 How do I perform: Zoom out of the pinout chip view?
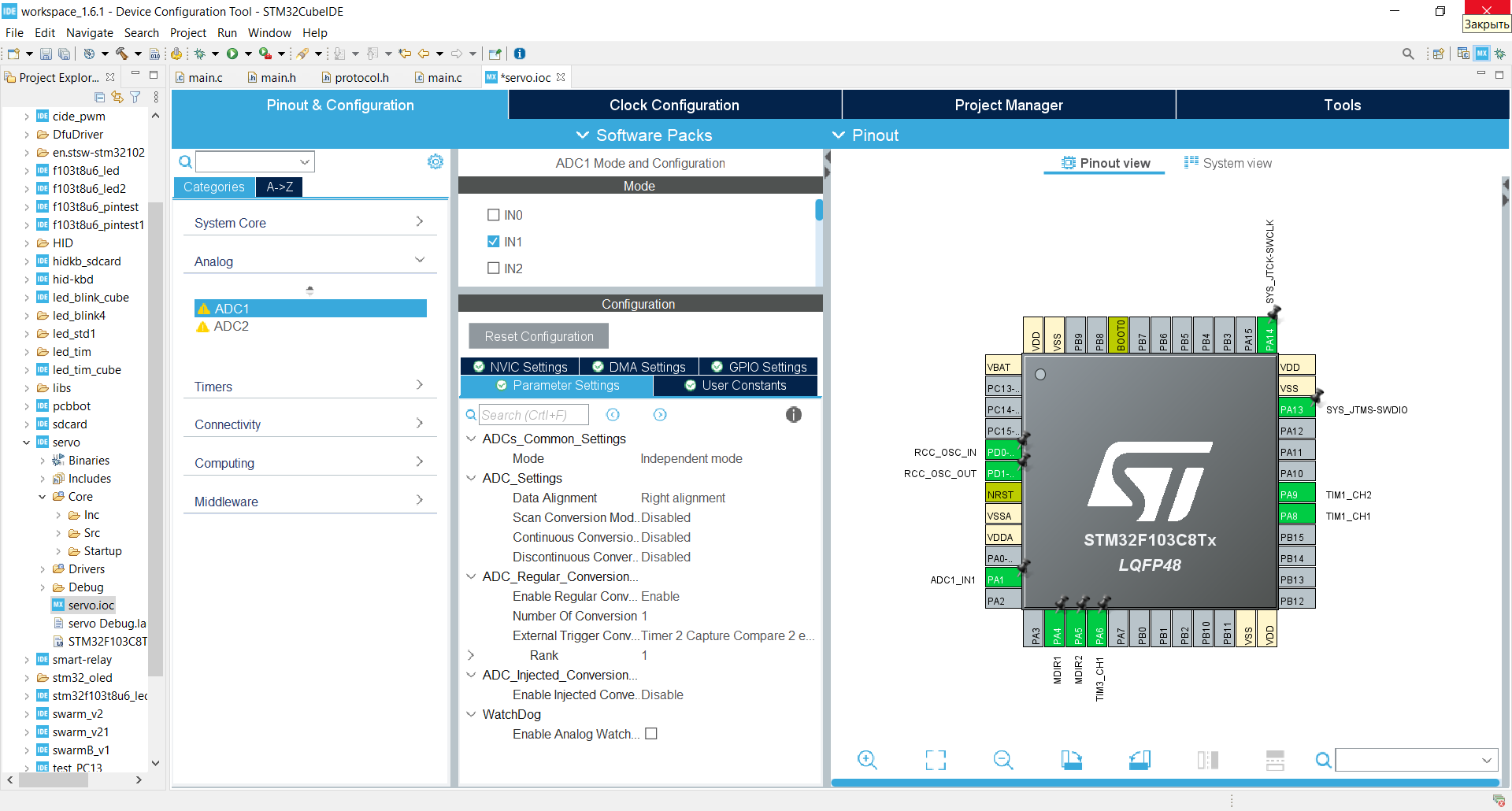[1003, 760]
